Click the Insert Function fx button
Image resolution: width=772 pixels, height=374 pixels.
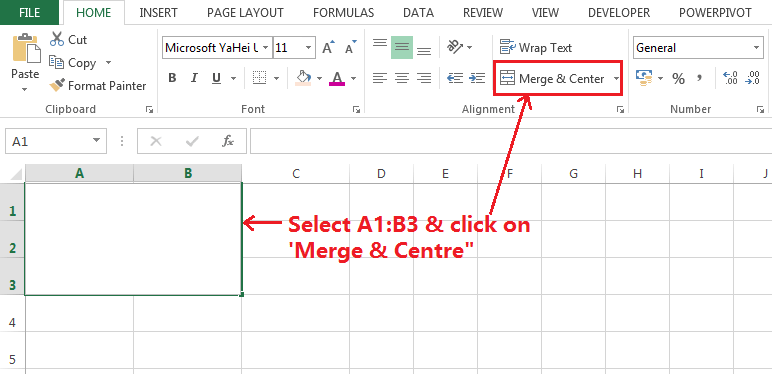pyautogui.click(x=228, y=142)
